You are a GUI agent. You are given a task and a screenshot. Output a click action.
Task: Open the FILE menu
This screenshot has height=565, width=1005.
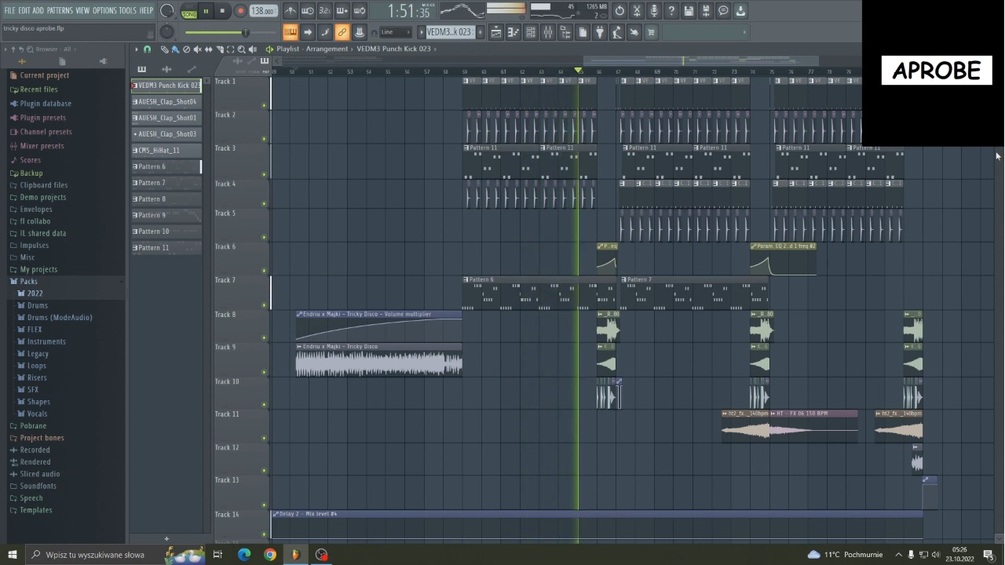point(10,11)
